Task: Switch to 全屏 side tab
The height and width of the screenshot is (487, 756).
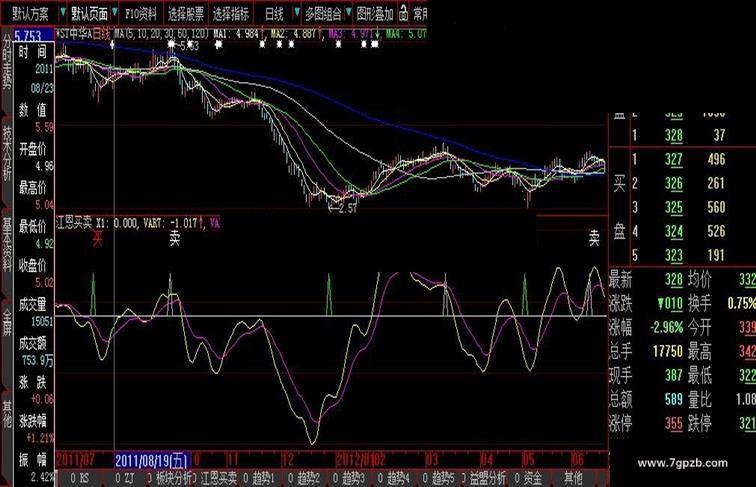Action: 7,324
